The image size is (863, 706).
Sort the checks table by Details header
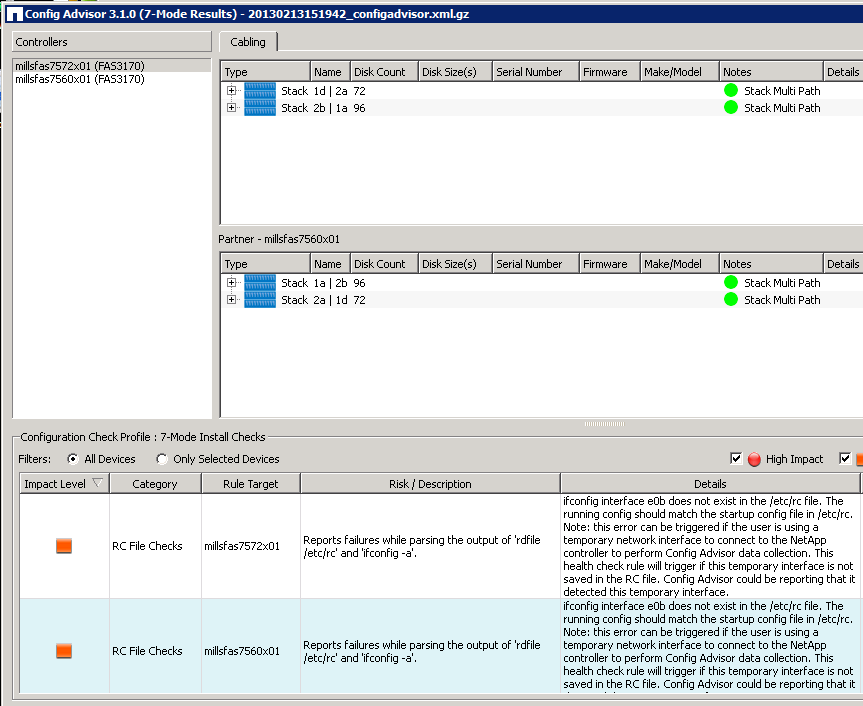710,484
